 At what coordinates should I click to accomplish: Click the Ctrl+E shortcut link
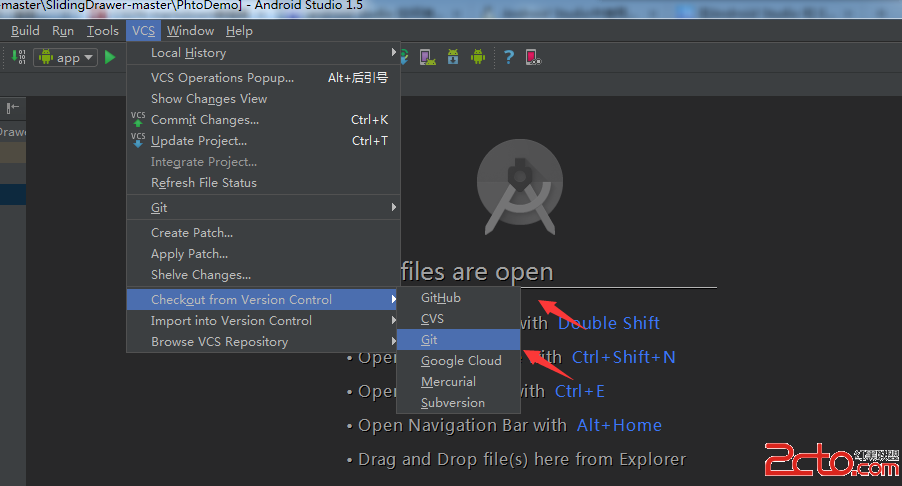coord(580,391)
